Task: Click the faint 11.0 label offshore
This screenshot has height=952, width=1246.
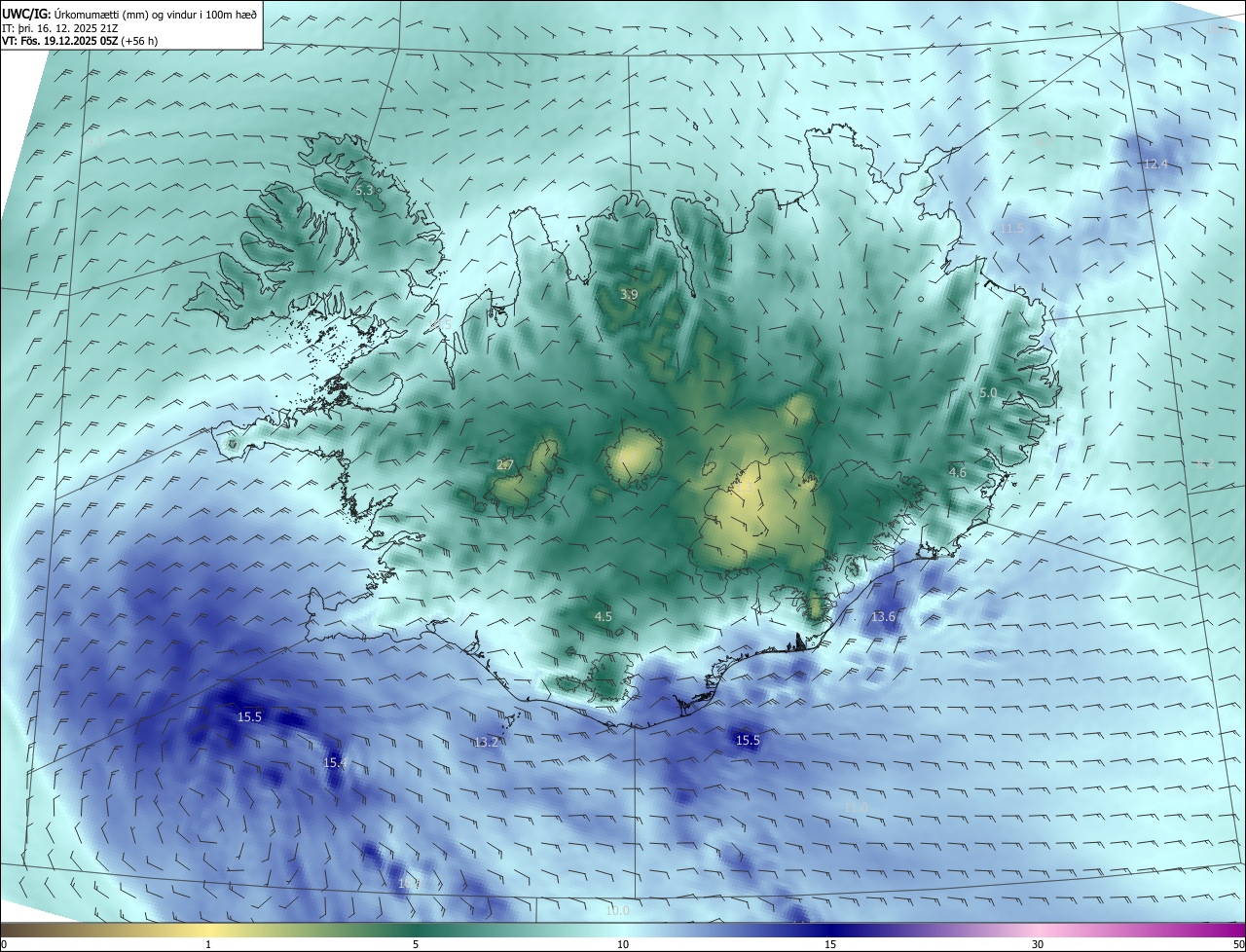Action: click(x=856, y=807)
